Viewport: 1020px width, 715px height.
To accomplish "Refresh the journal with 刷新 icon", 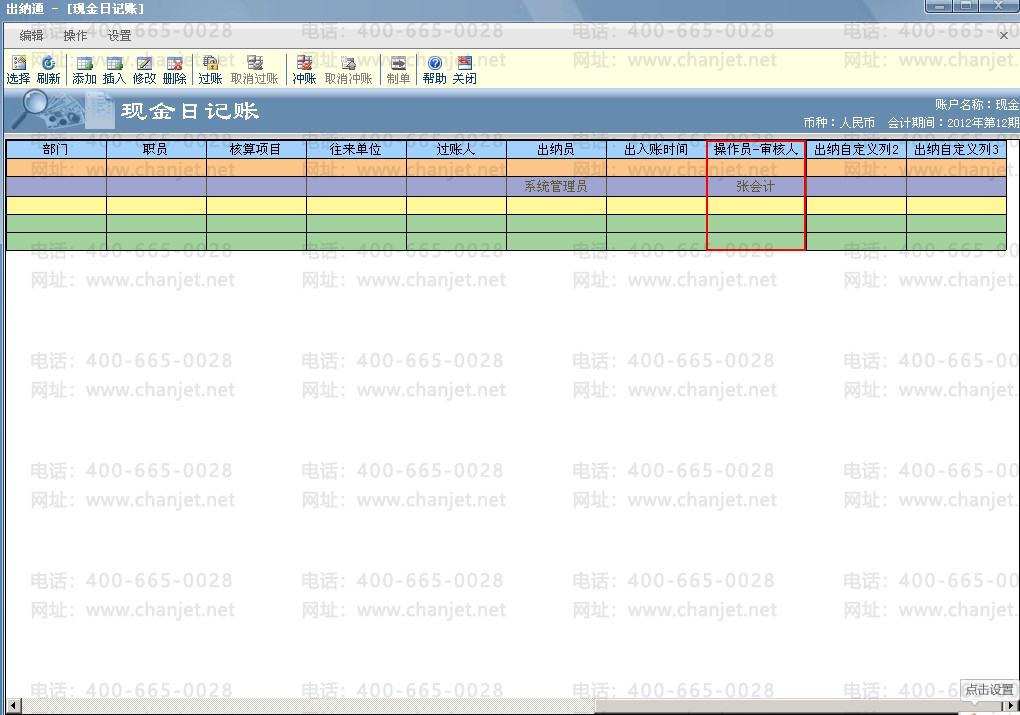I will [x=48, y=70].
